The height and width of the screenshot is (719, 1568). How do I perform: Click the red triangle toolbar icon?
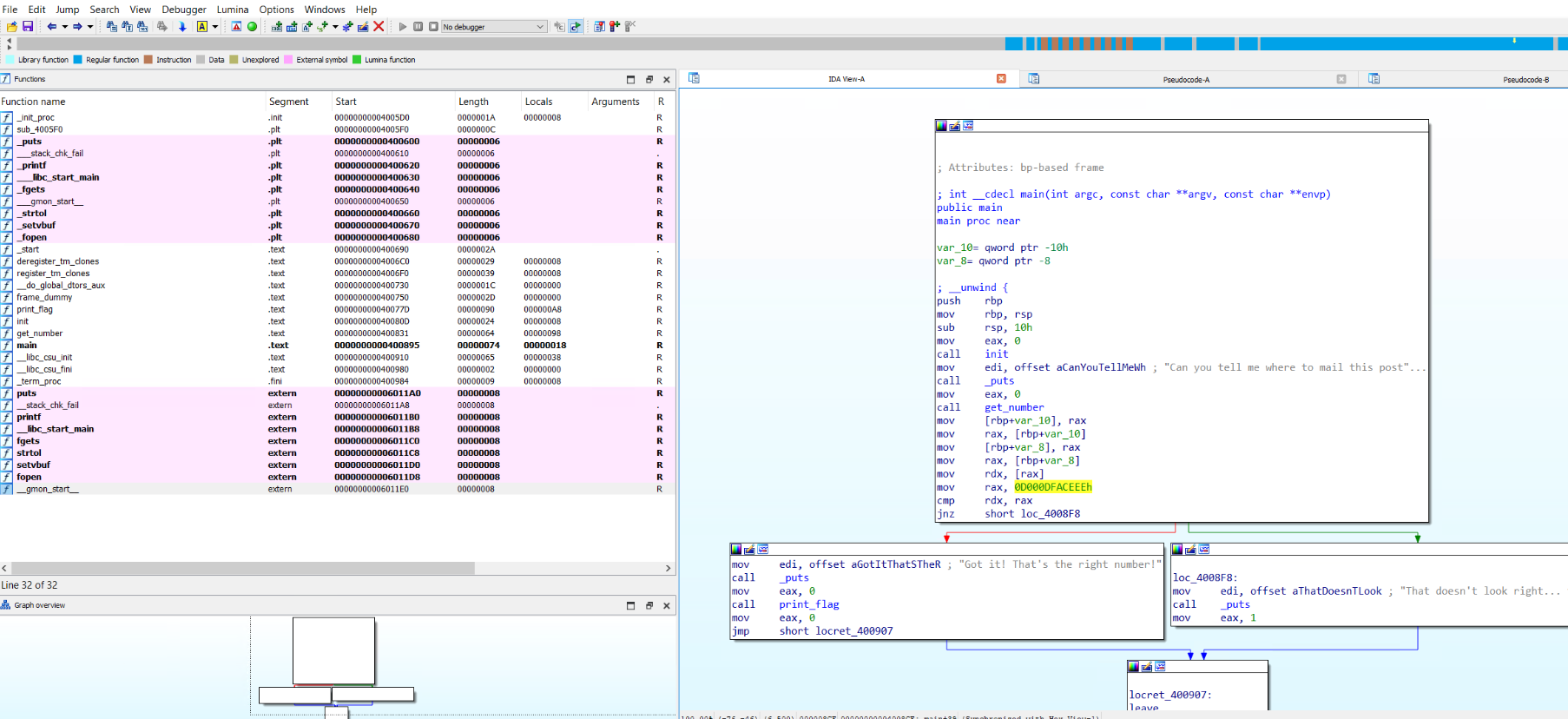236,27
